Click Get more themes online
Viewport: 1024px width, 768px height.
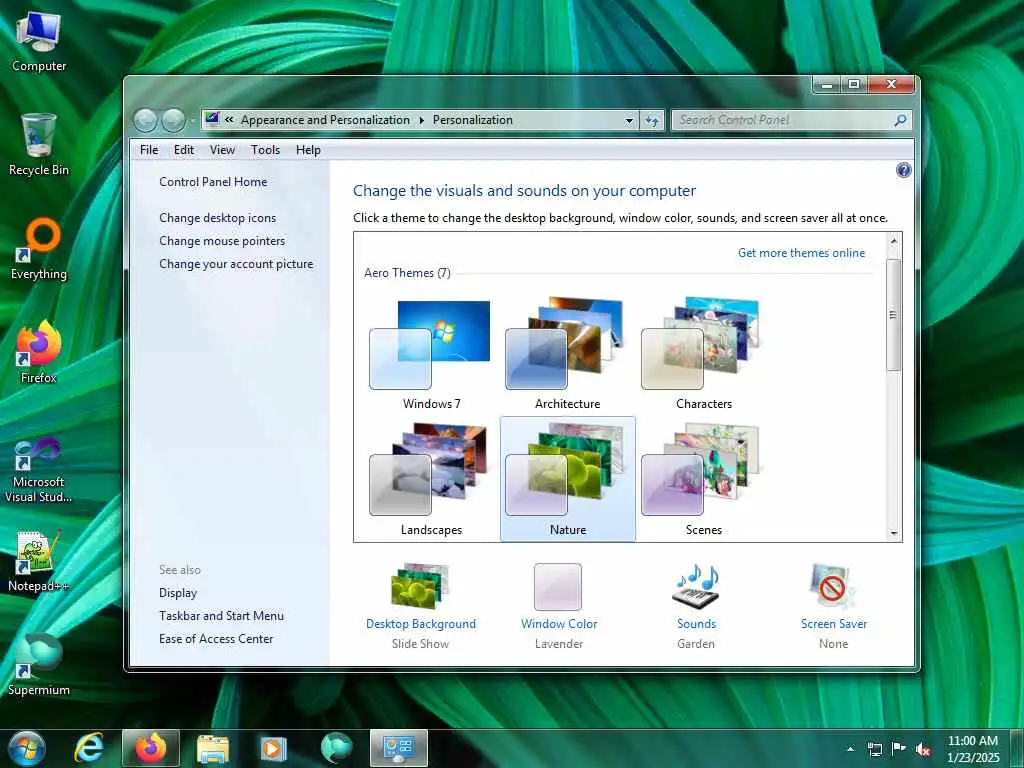pos(801,253)
